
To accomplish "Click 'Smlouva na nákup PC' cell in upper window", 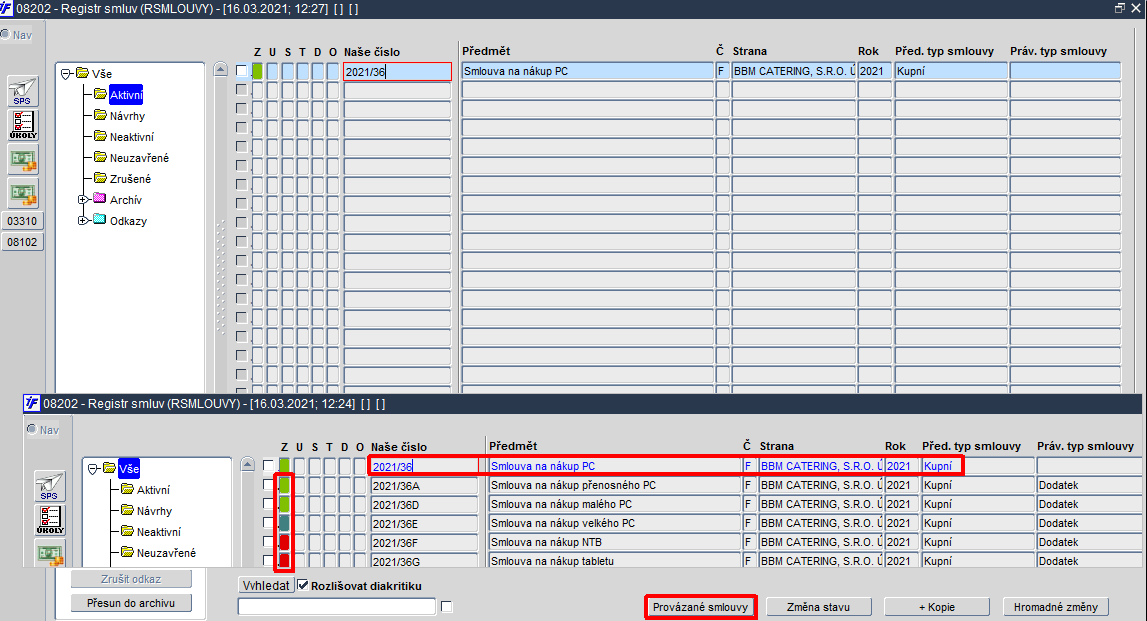I will [587, 71].
